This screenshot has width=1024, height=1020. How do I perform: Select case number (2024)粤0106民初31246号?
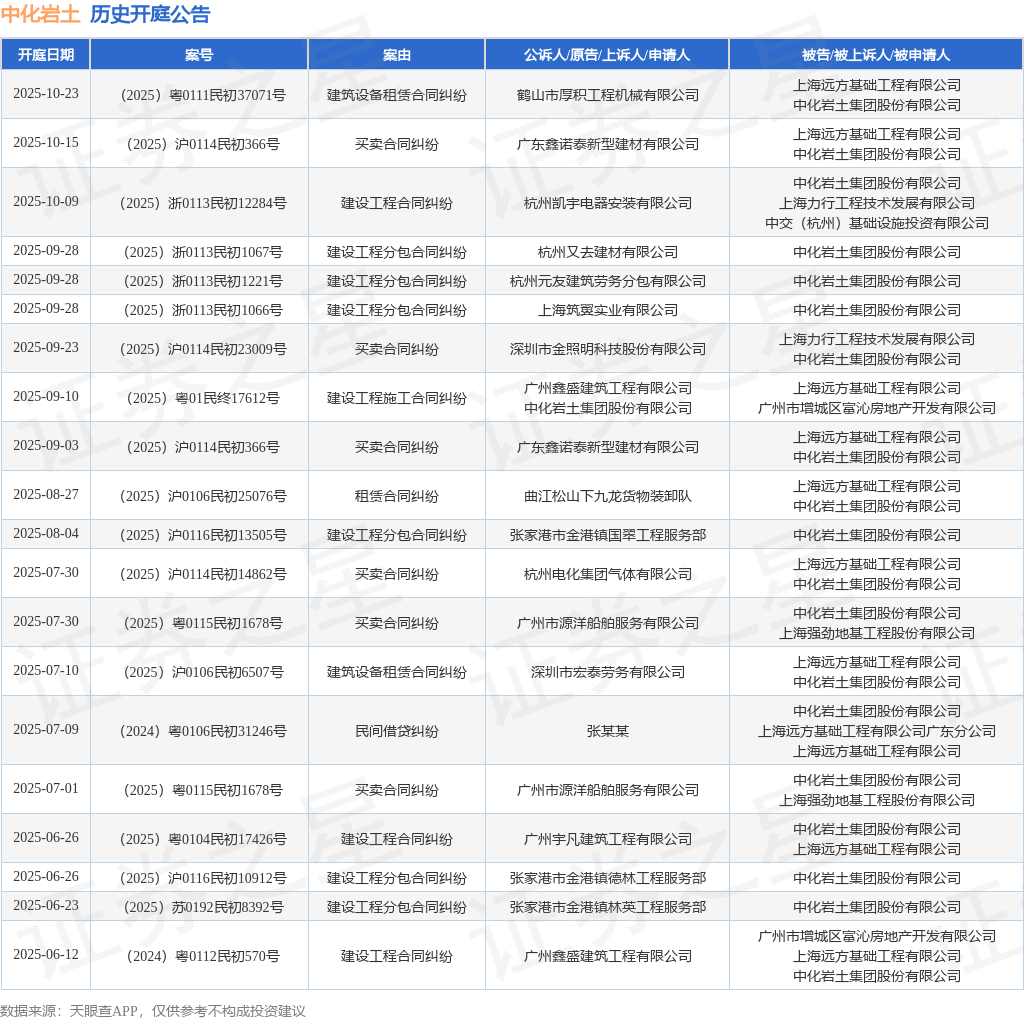(203, 731)
